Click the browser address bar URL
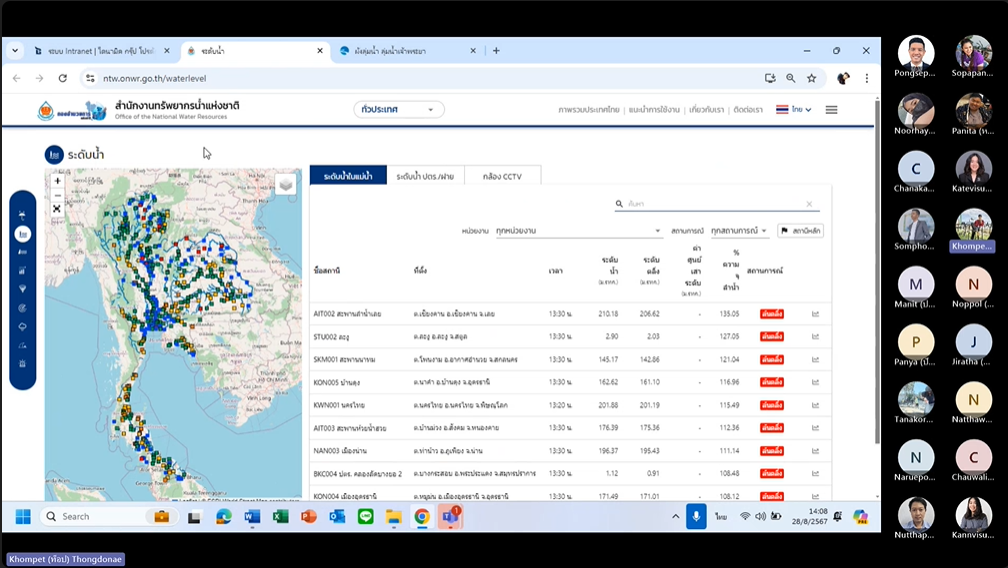Image resolution: width=1008 pixels, height=568 pixels. point(155,78)
